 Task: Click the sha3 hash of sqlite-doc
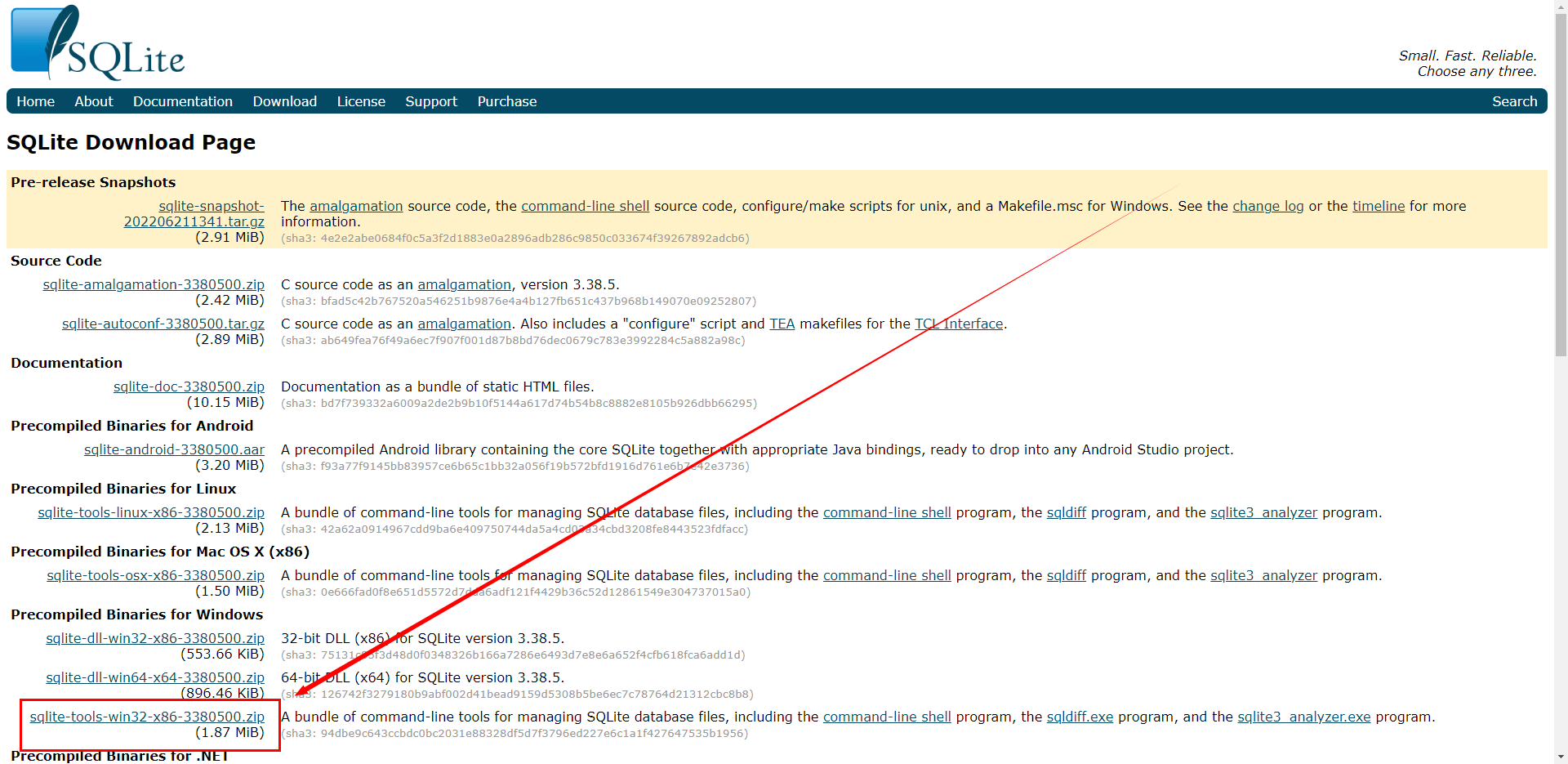click(x=519, y=403)
